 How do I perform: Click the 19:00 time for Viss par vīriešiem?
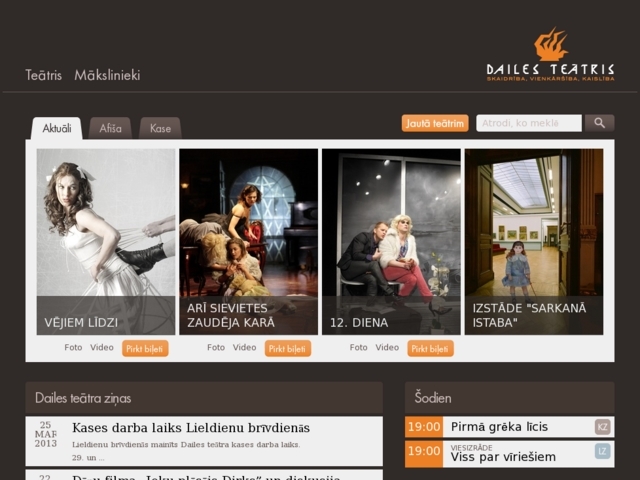[424, 453]
